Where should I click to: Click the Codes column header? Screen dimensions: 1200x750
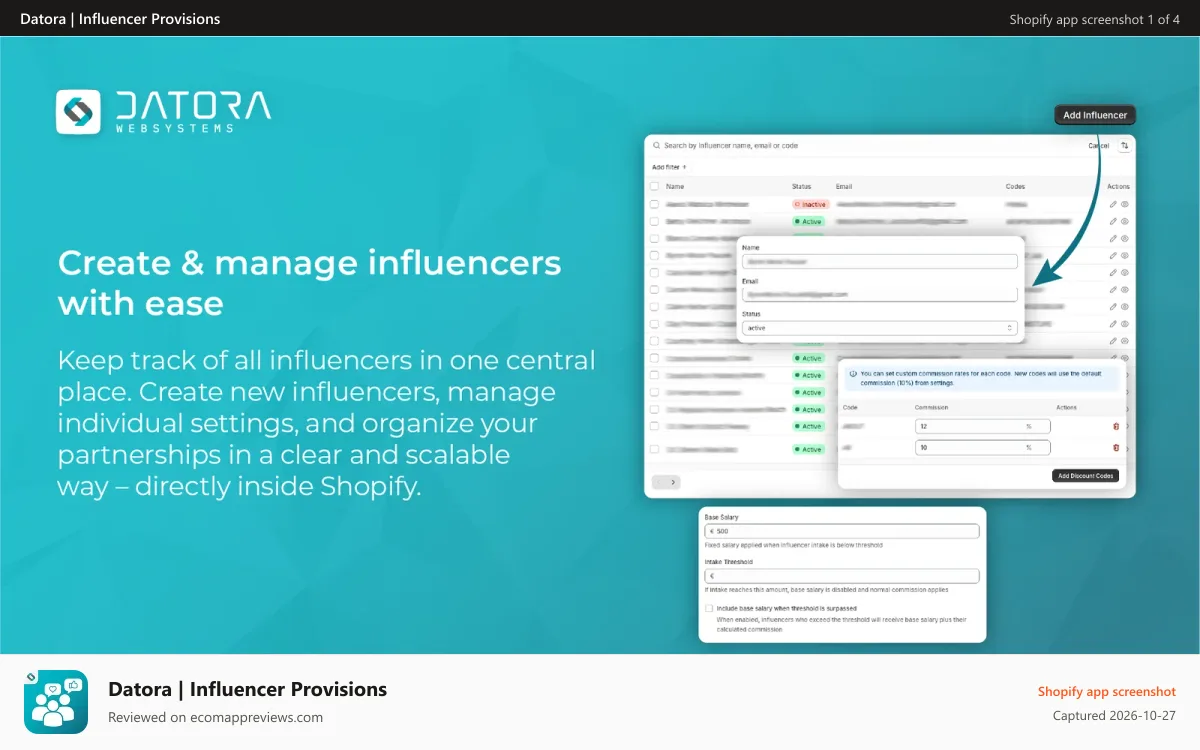click(x=1016, y=186)
